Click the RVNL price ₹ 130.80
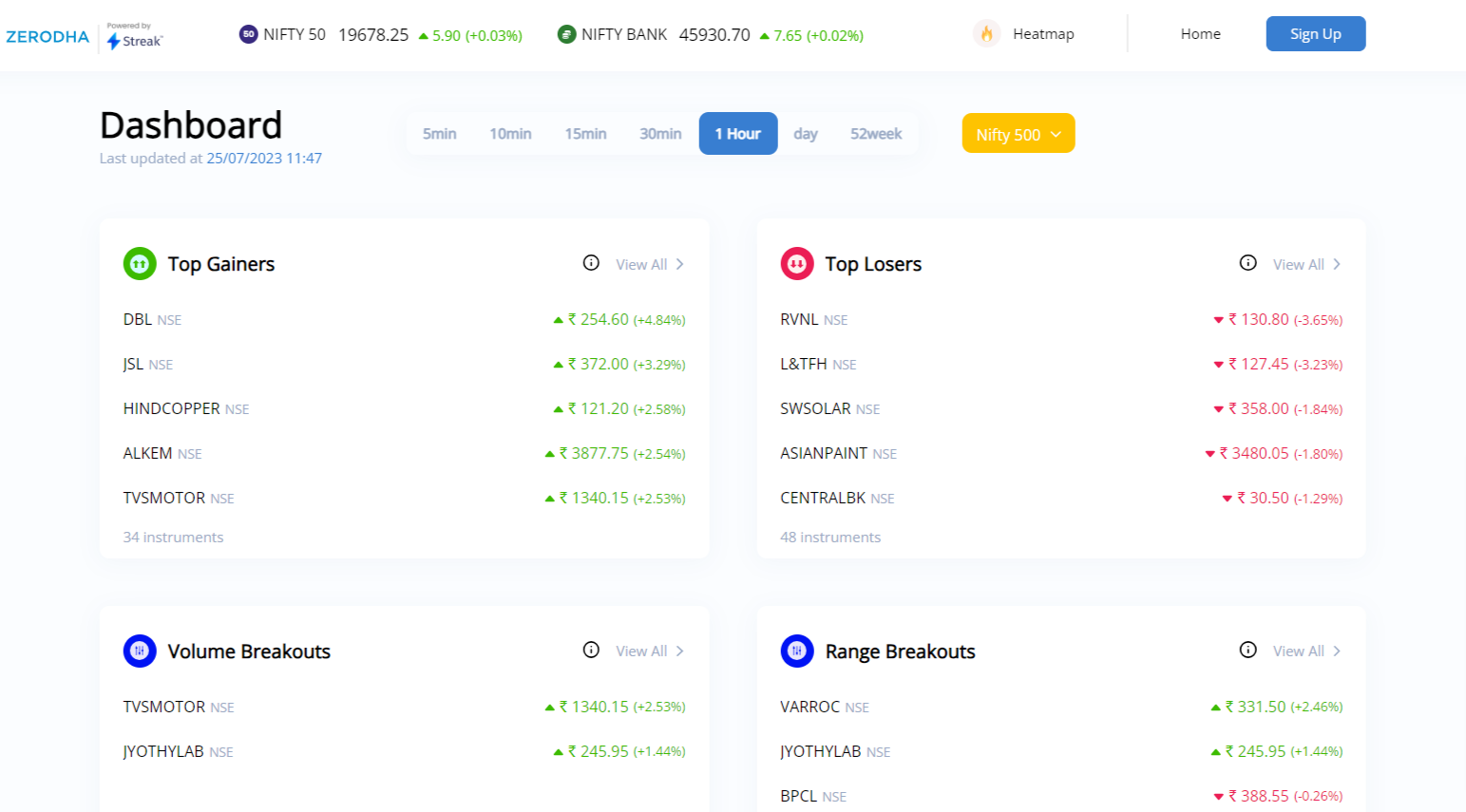 1259,319
